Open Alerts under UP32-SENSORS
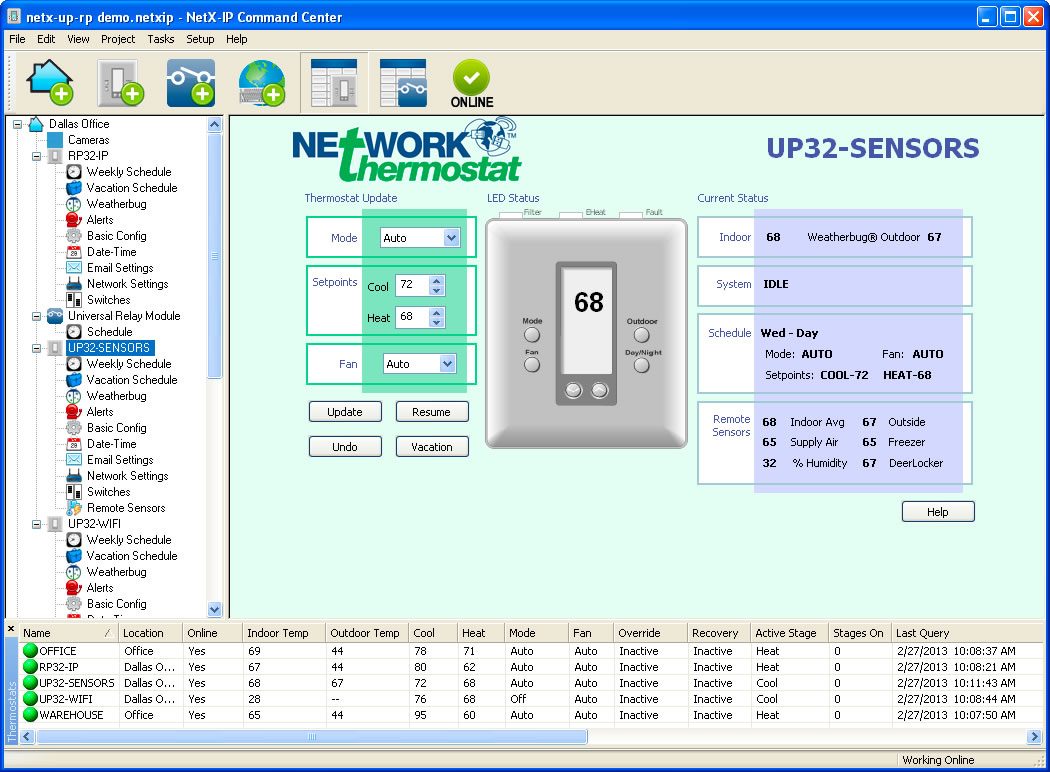The width and height of the screenshot is (1050, 772). pyautogui.click(x=100, y=412)
